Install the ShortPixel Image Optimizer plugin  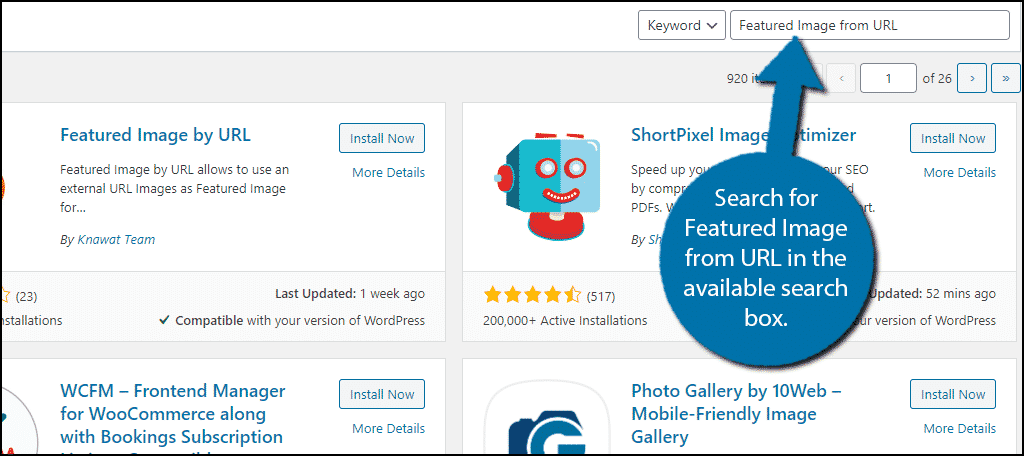(x=953, y=138)
